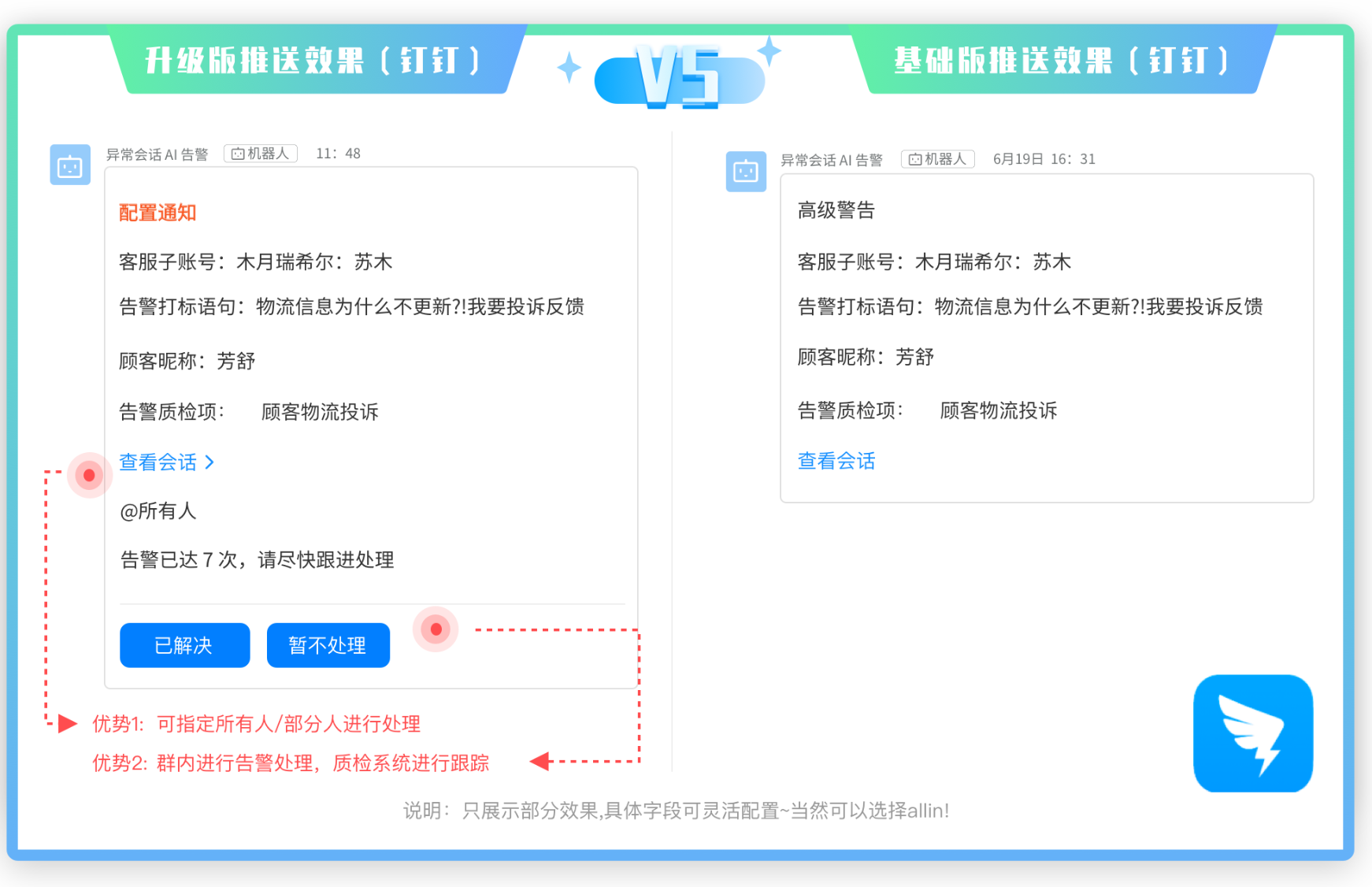Screen dimensions: 1372x887
Task: Click 顾客昵称: 芳舒 in the basic card
Action: click(x=866, y=357)
